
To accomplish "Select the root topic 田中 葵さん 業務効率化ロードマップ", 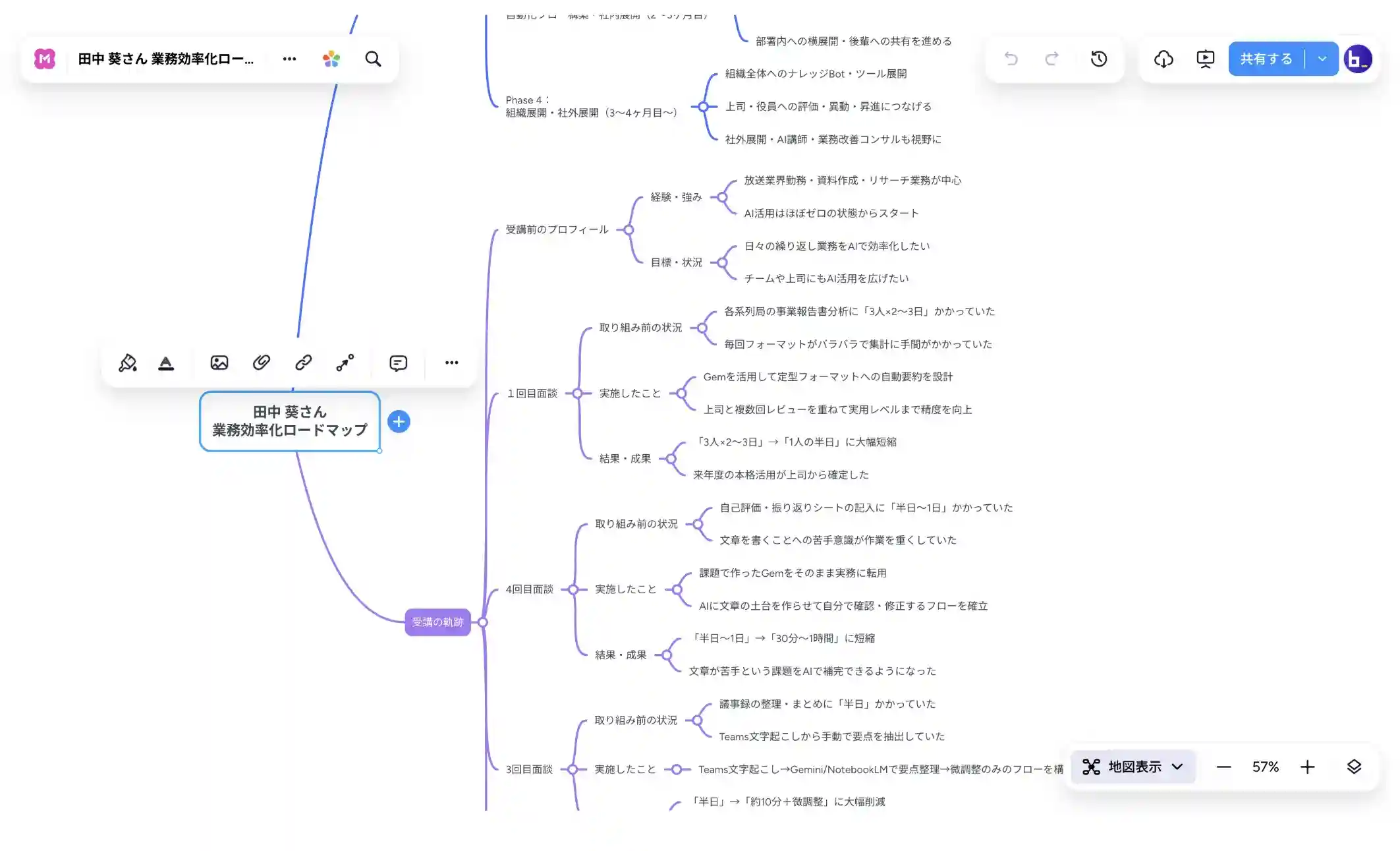I will (x=290, y=421).
